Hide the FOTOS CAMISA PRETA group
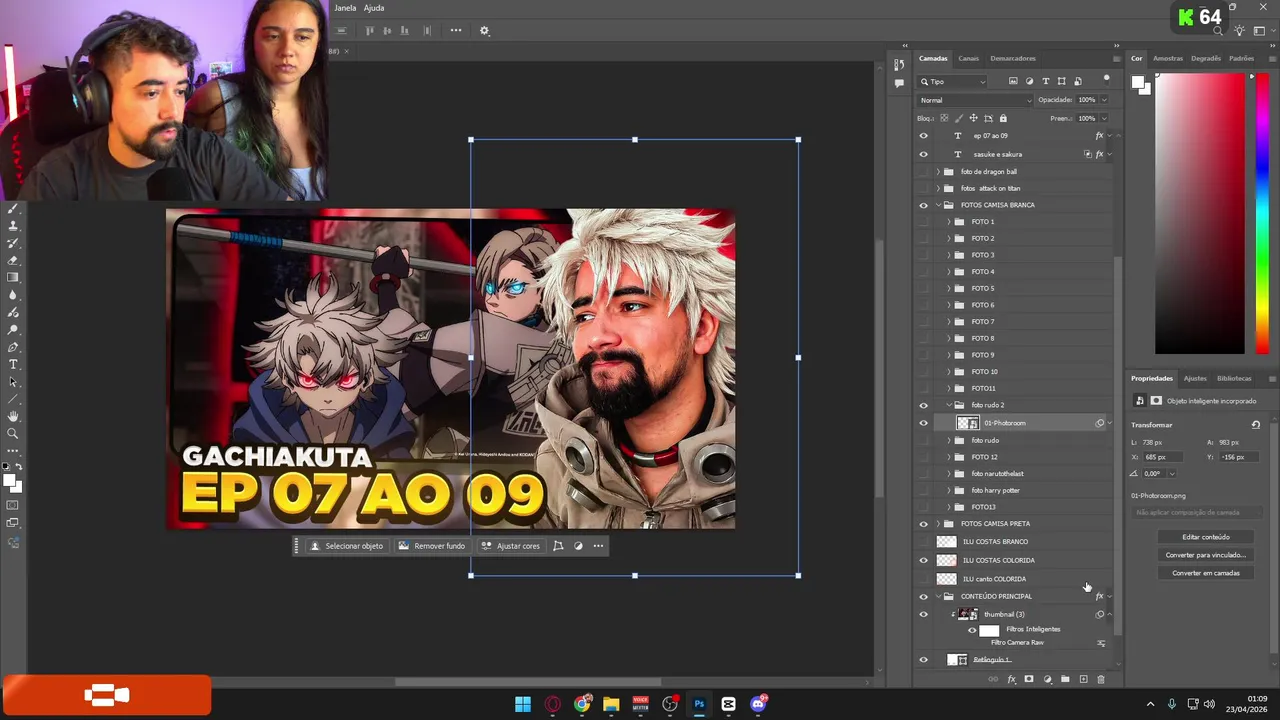1280x720 pixels. coord(923,524)
